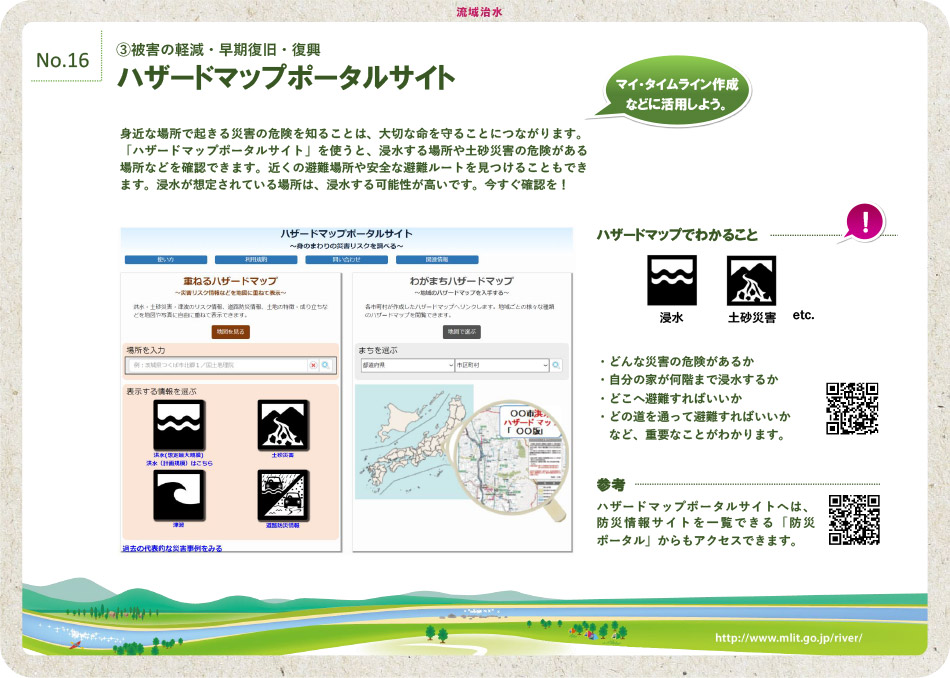950x678 pixels.
Task: Click the まちを選ぶ label
Action: point(378,350)
